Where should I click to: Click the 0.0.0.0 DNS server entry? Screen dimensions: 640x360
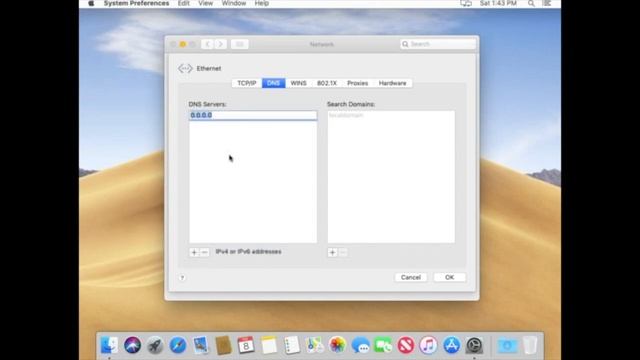253,116
